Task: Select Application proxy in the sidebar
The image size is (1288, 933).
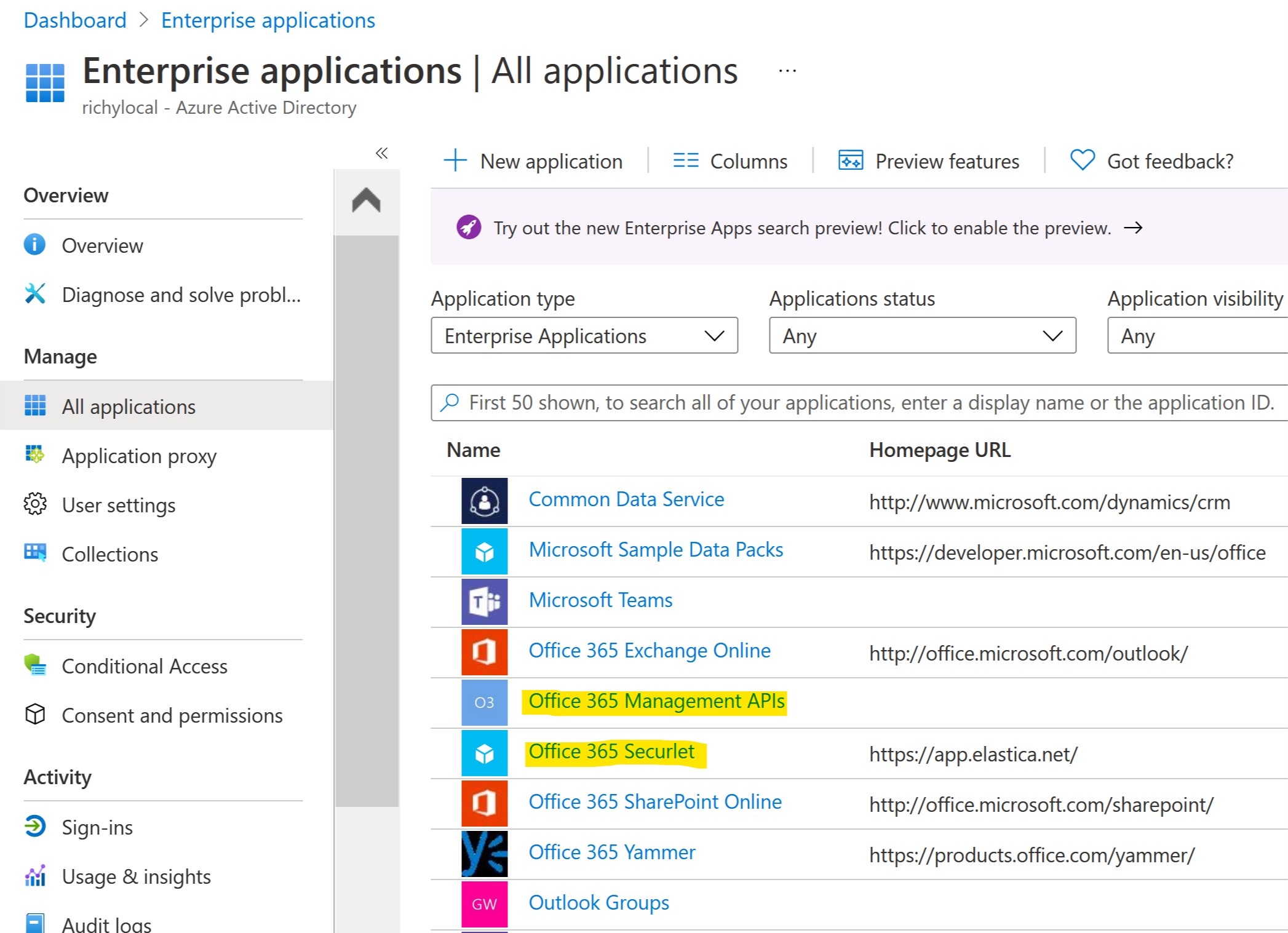Action: pyautogui.click(x=139, y=456)
